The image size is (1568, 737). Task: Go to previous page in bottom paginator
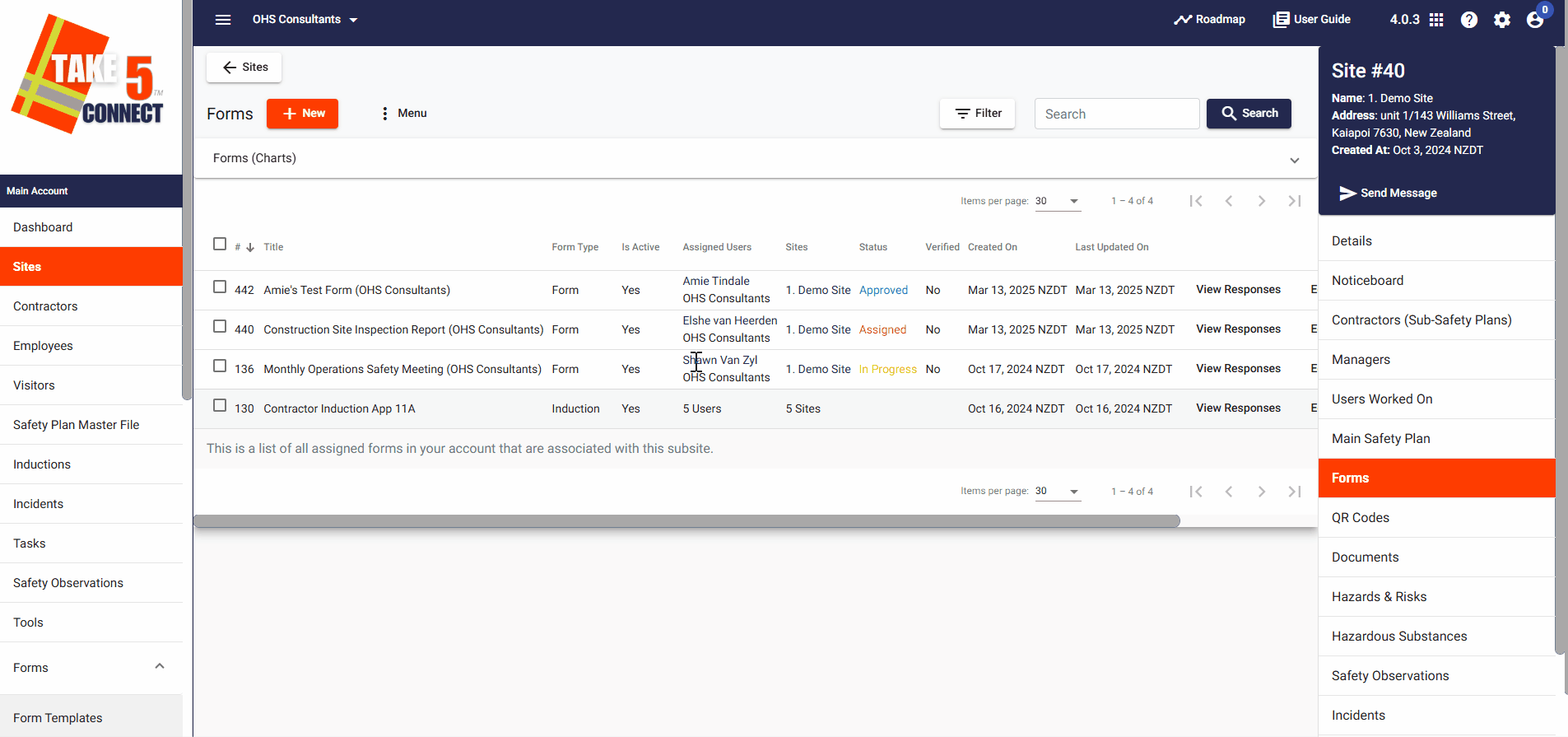coord(1229,492)
